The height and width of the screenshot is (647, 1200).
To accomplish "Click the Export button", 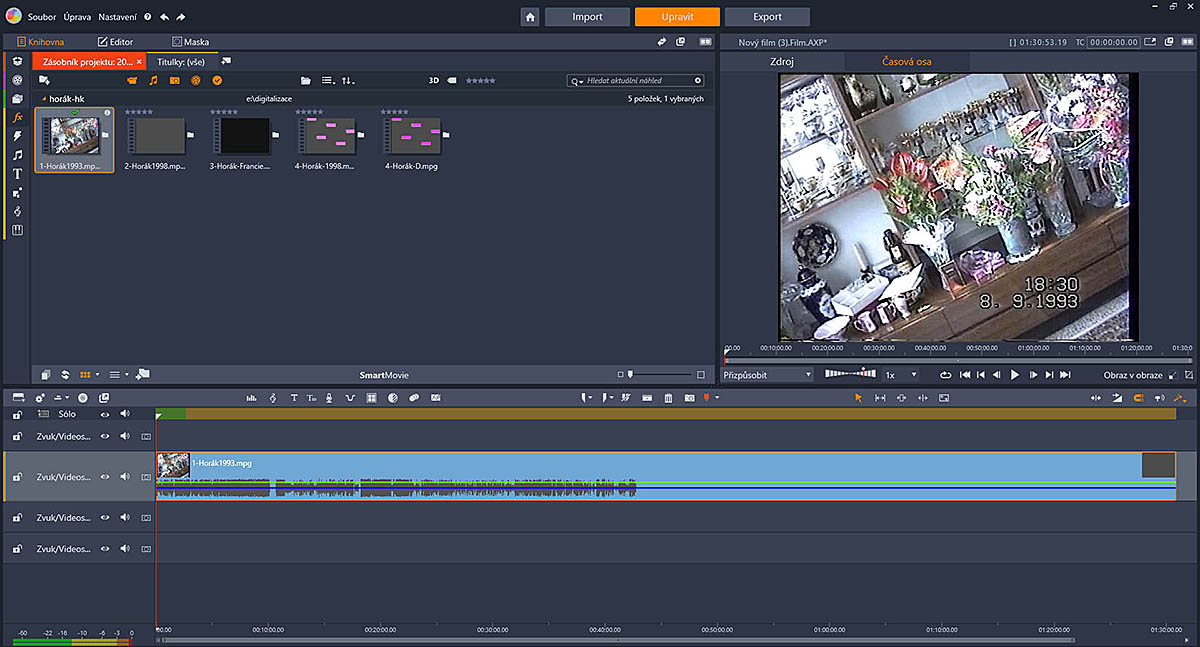I will (767, 17).
